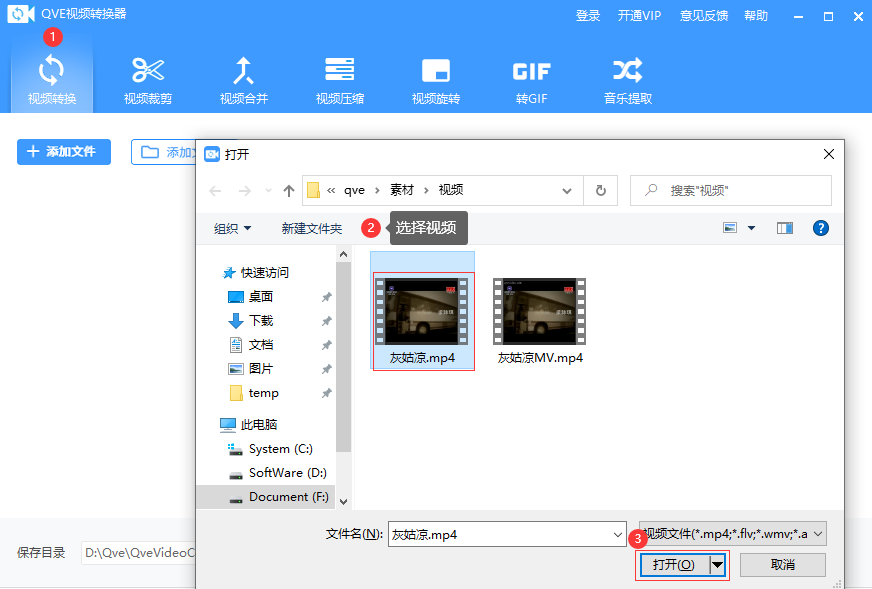This screenshot has height=589, width=872.
Task: Open the view options dropdown arrow
Action: coord(751,228)
